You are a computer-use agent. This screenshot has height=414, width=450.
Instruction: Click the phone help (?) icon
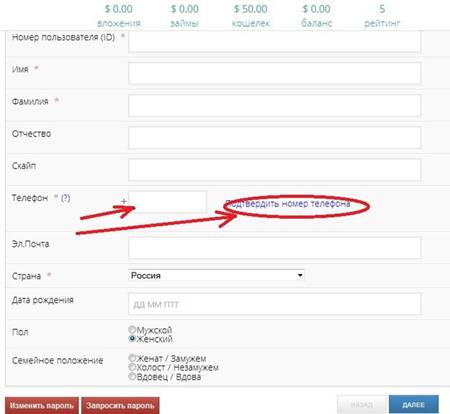pyautogui.click(x=66, y=198)
